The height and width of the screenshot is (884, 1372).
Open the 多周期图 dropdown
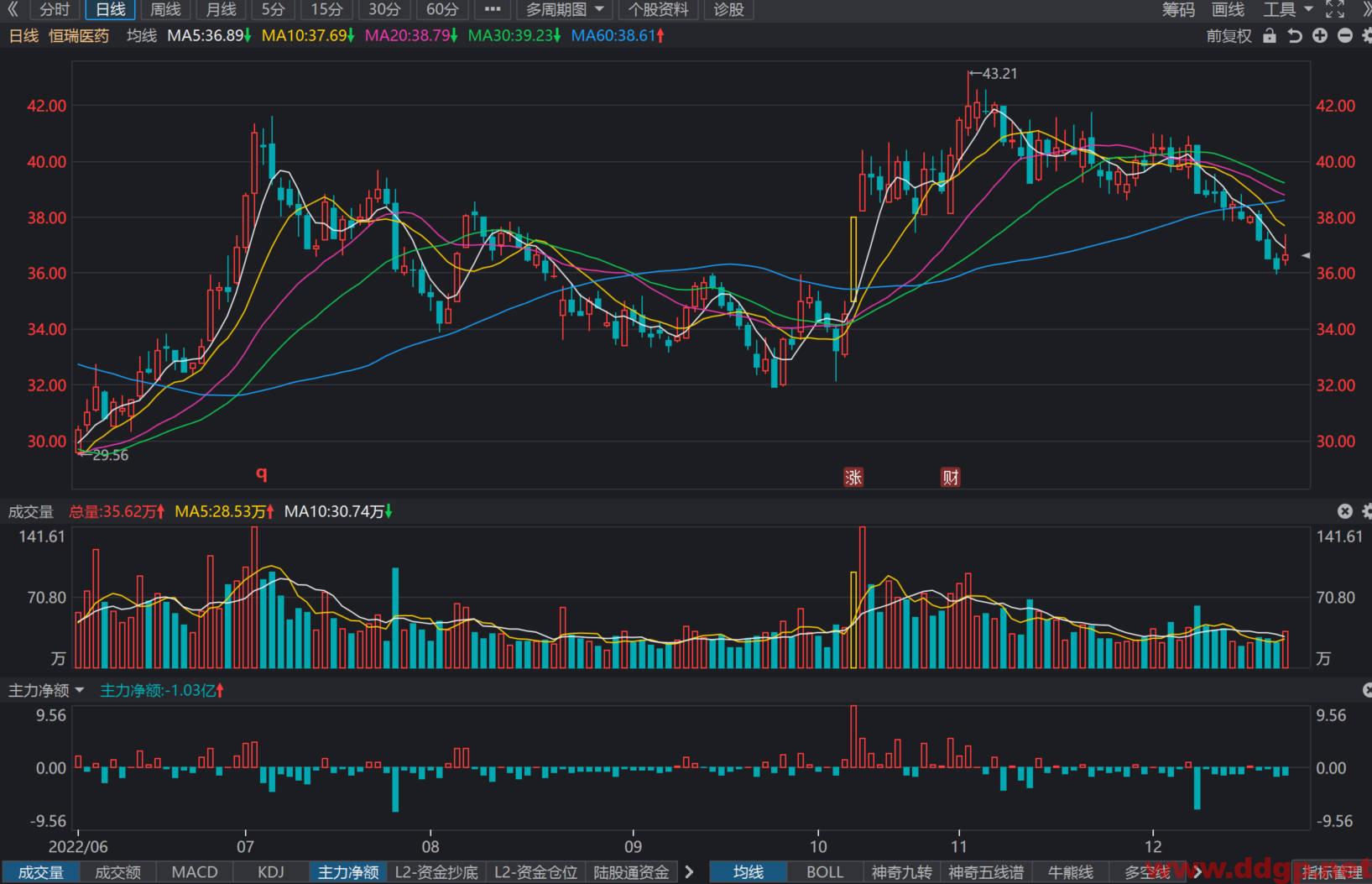coord(564,9)
